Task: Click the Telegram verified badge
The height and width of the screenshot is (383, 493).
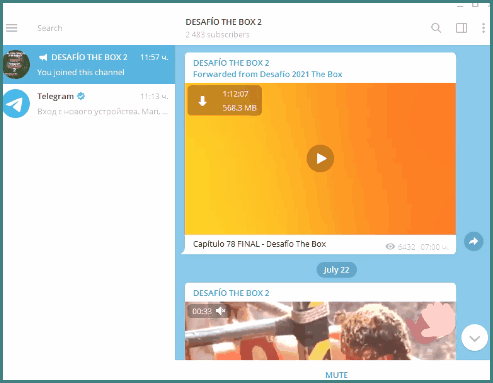Action: click(x=81, y=96)
